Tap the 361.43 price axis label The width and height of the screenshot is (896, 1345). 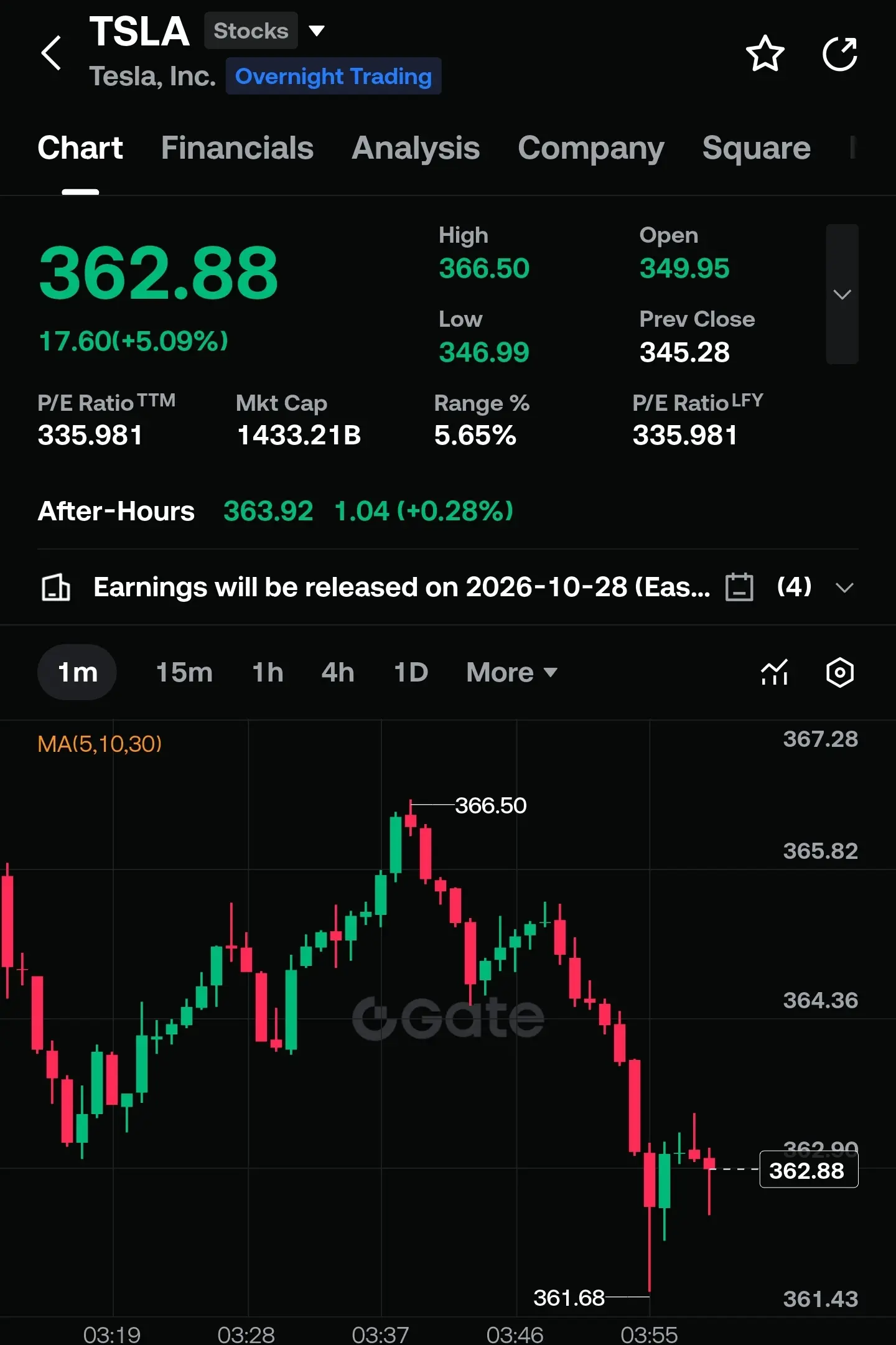coord(820,1299)
